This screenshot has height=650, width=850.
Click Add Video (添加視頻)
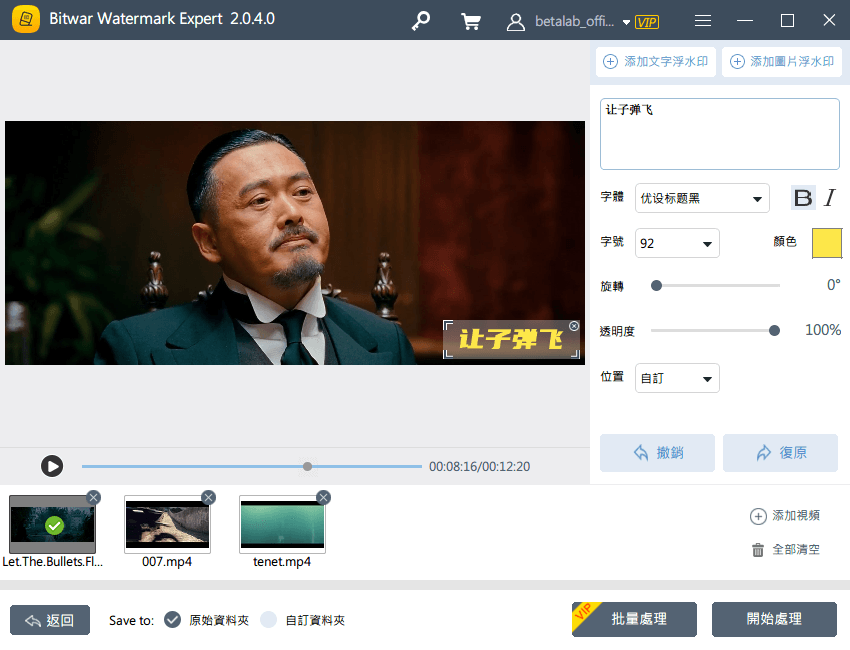pos(784,516)
